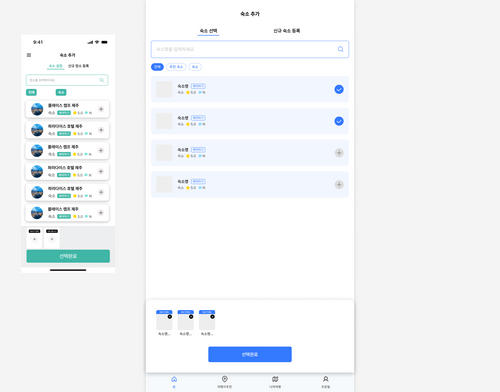Click star rating on second blue lodging row
The width and height of the screenshot is (500, 392).
[191, 124]
